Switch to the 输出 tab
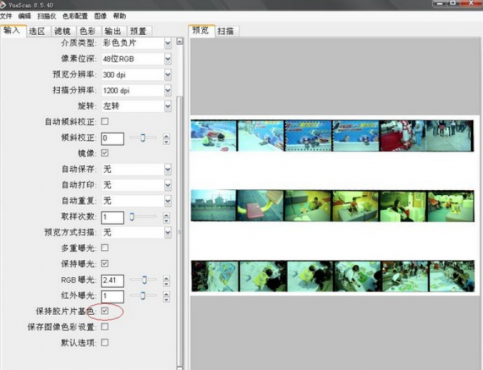Viewport: 483px width, 370px height. [113, 31]
